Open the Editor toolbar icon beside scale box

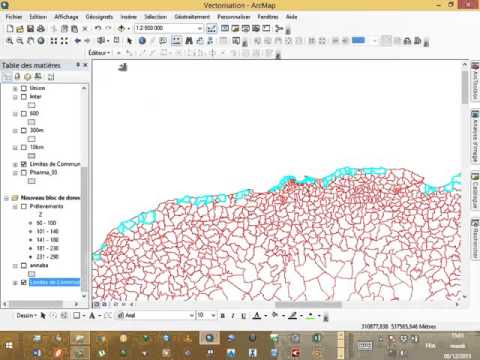click(x=211, y=29)
